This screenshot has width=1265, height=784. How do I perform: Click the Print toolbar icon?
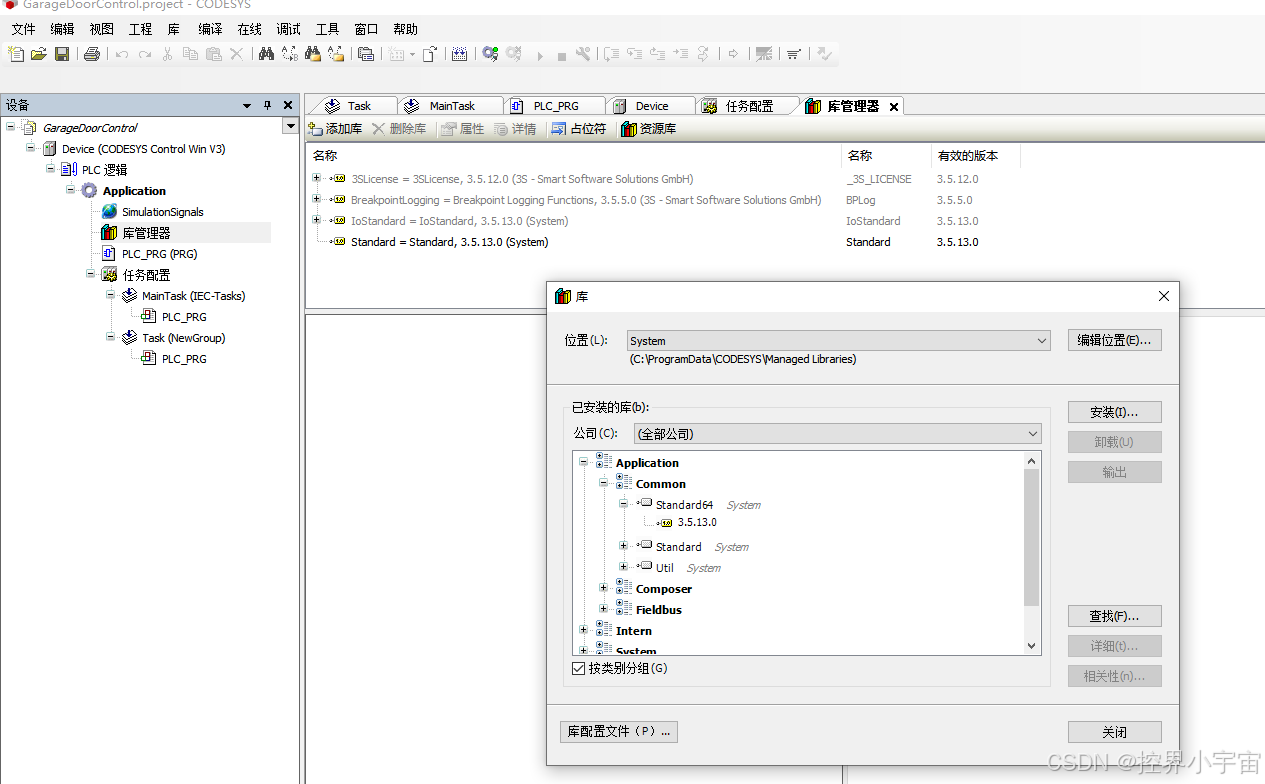pyautogui.click(x=92, y=54)
